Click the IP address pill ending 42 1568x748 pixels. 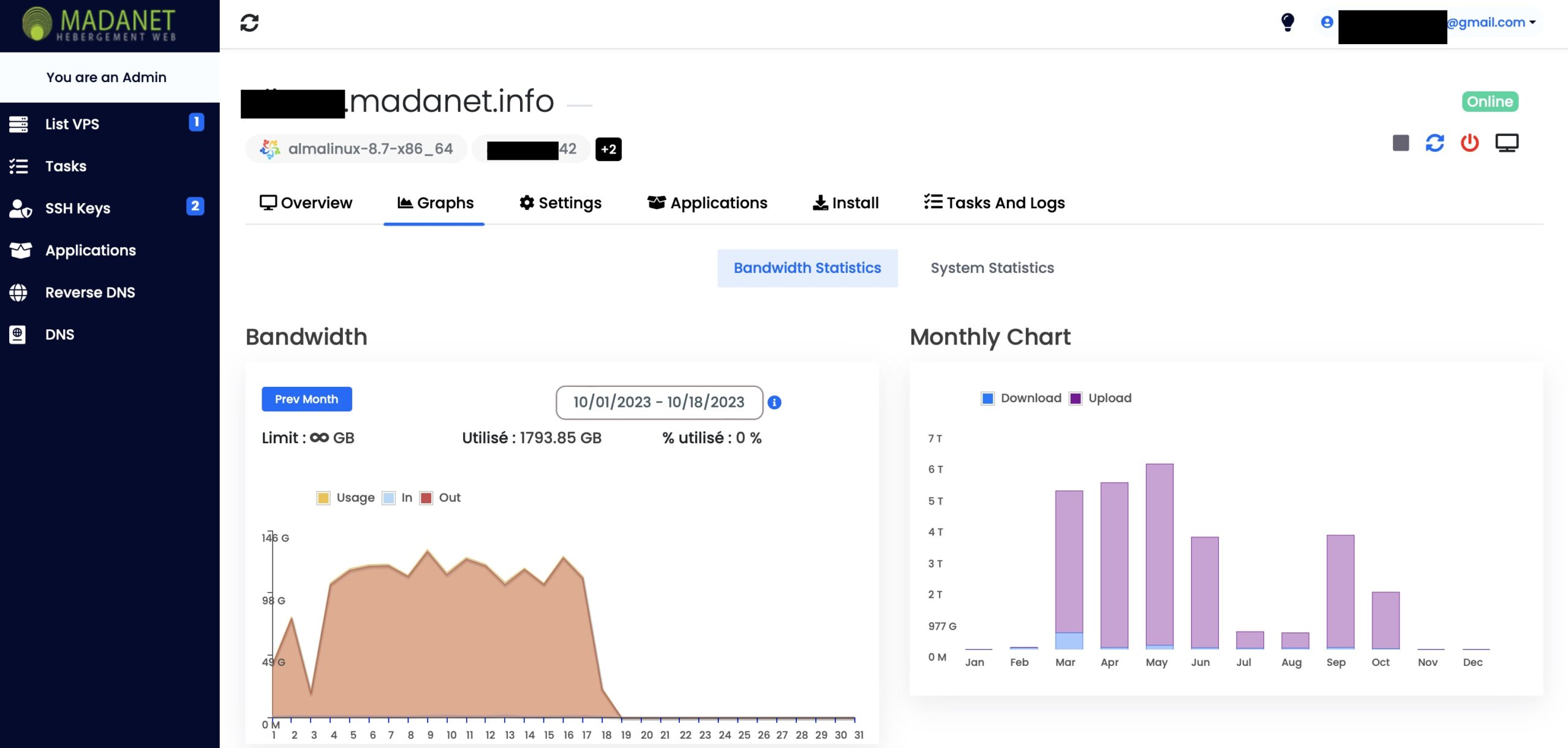tap(531, 149)
